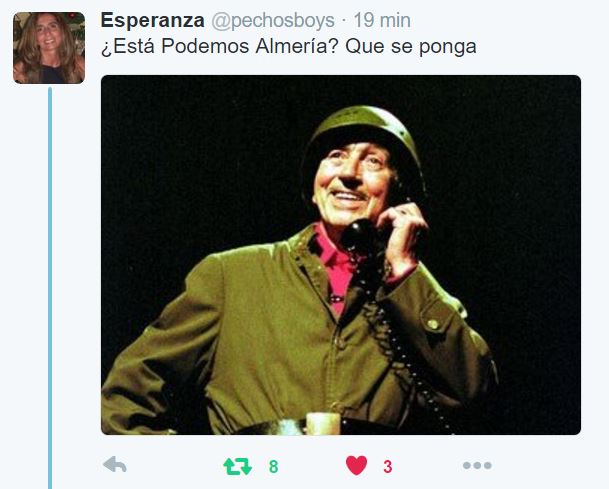The width and height of the screenshot is (609, 489).
Task: Reply to Esperanza's tweet with arrow icon
Action: [x=115, y=465]
